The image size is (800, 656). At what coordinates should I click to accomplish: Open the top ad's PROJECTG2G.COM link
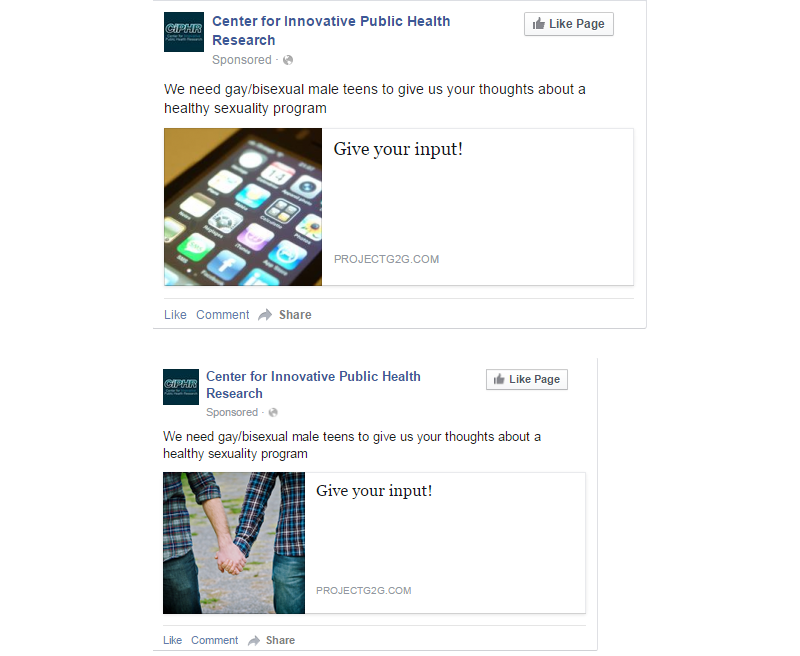(386, 259)
